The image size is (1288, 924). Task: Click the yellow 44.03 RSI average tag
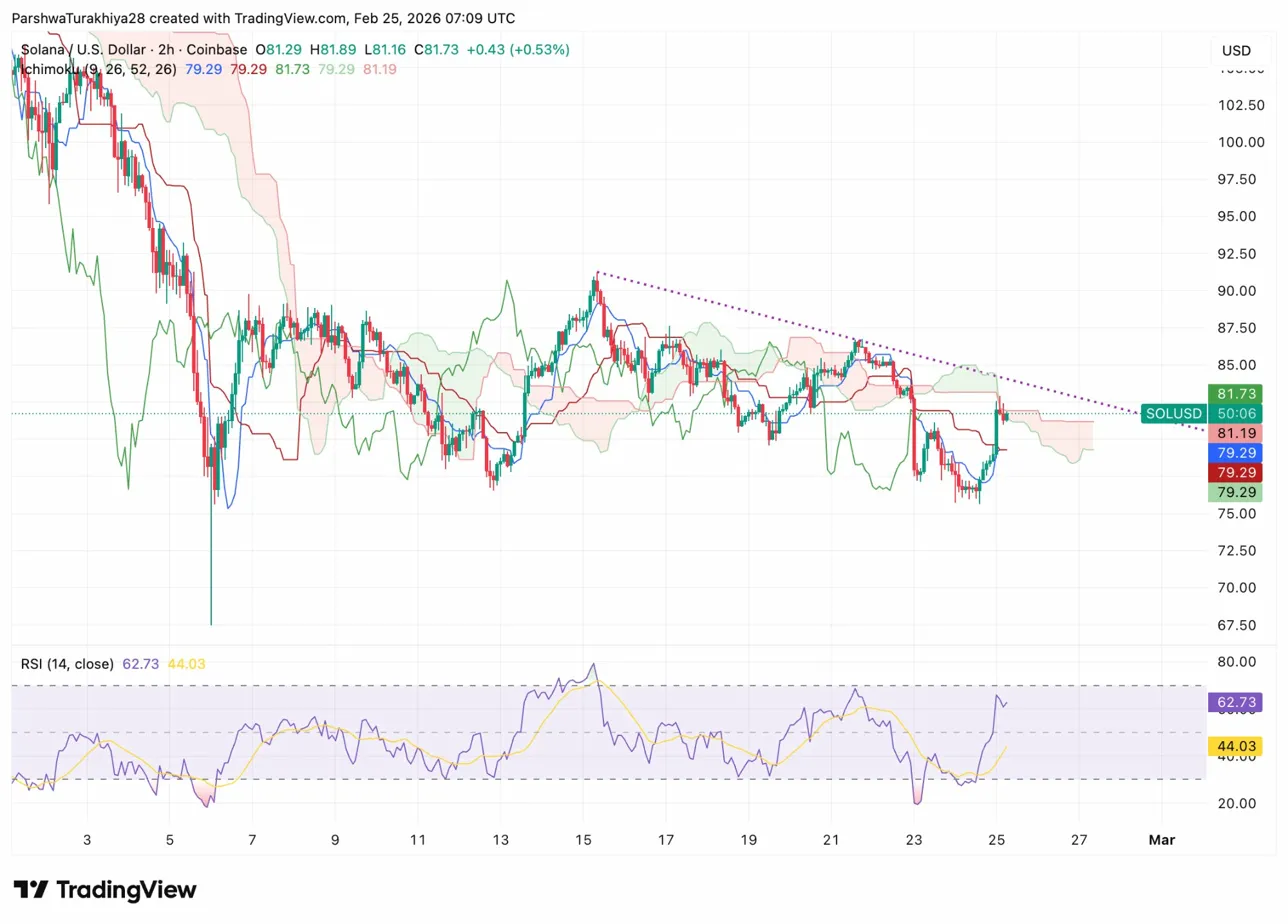1236,746
